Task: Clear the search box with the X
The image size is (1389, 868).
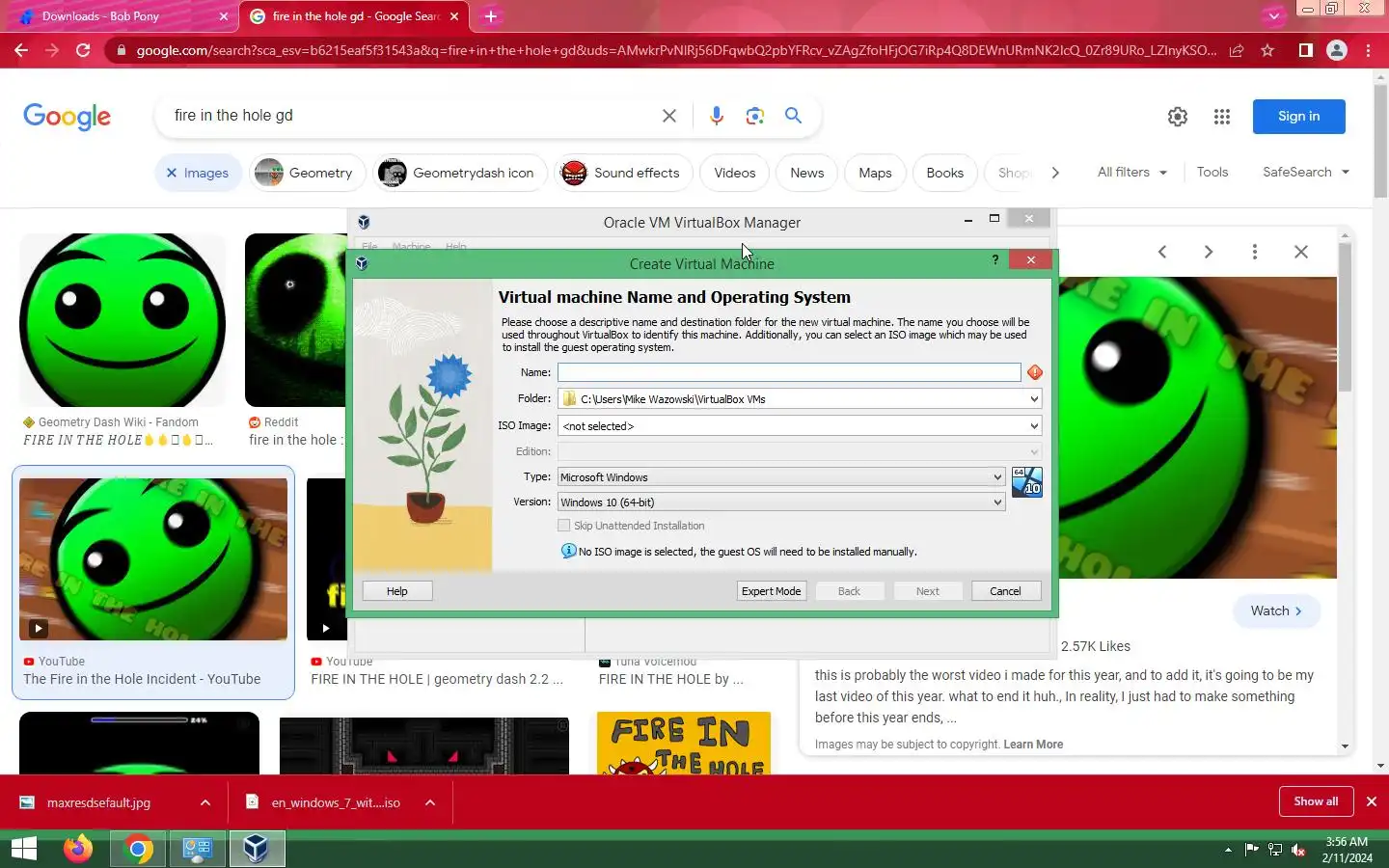Action: click(x=669, y=116)
